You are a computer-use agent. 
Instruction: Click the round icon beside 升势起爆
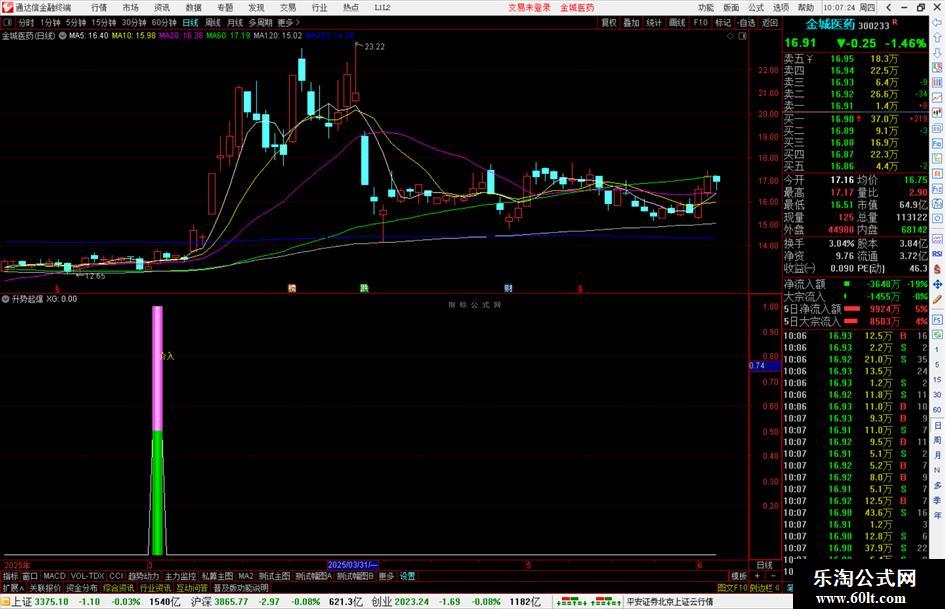6,299
